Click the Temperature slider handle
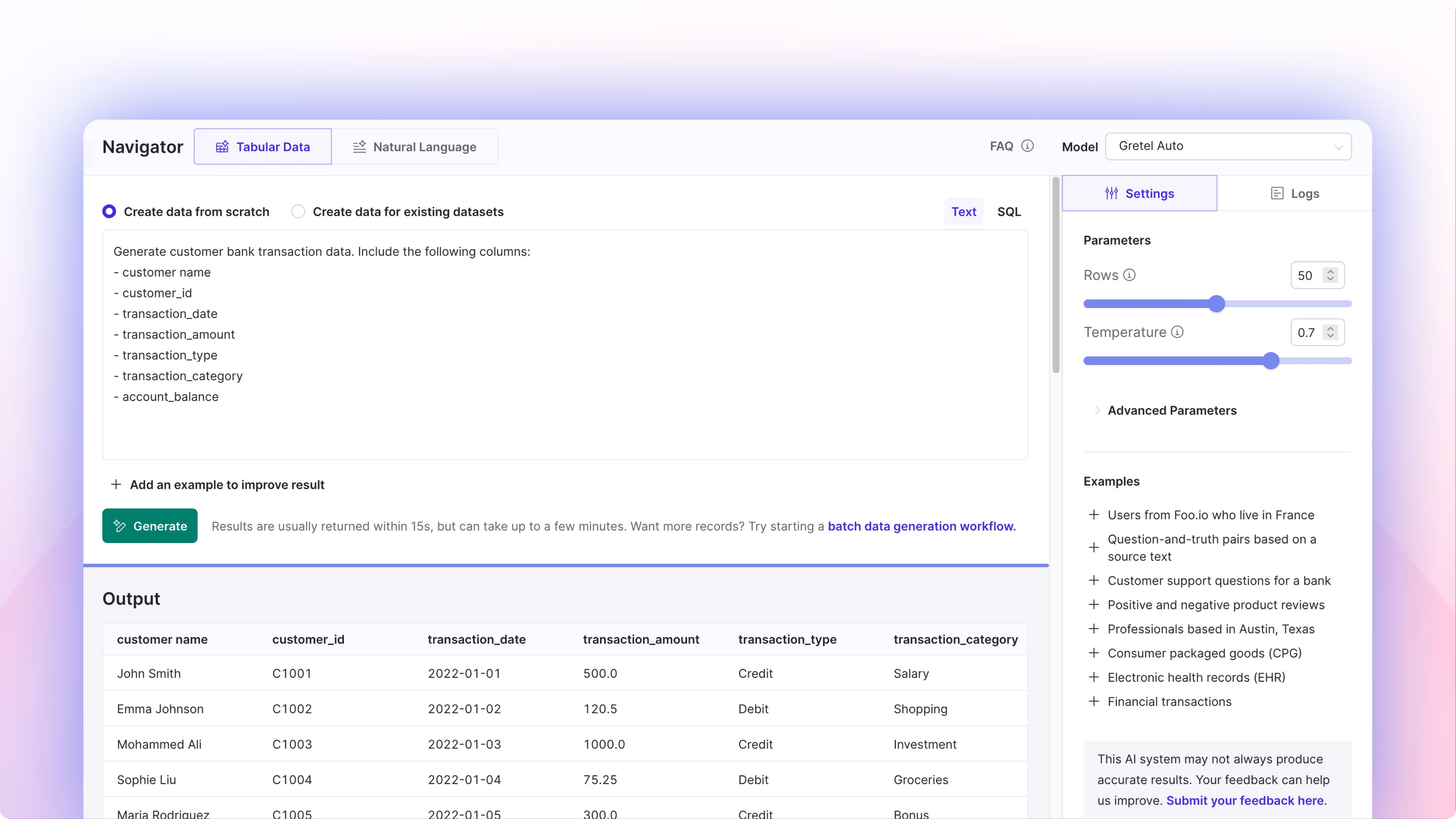This screenshot has width=1456, height=819. 1271,361
